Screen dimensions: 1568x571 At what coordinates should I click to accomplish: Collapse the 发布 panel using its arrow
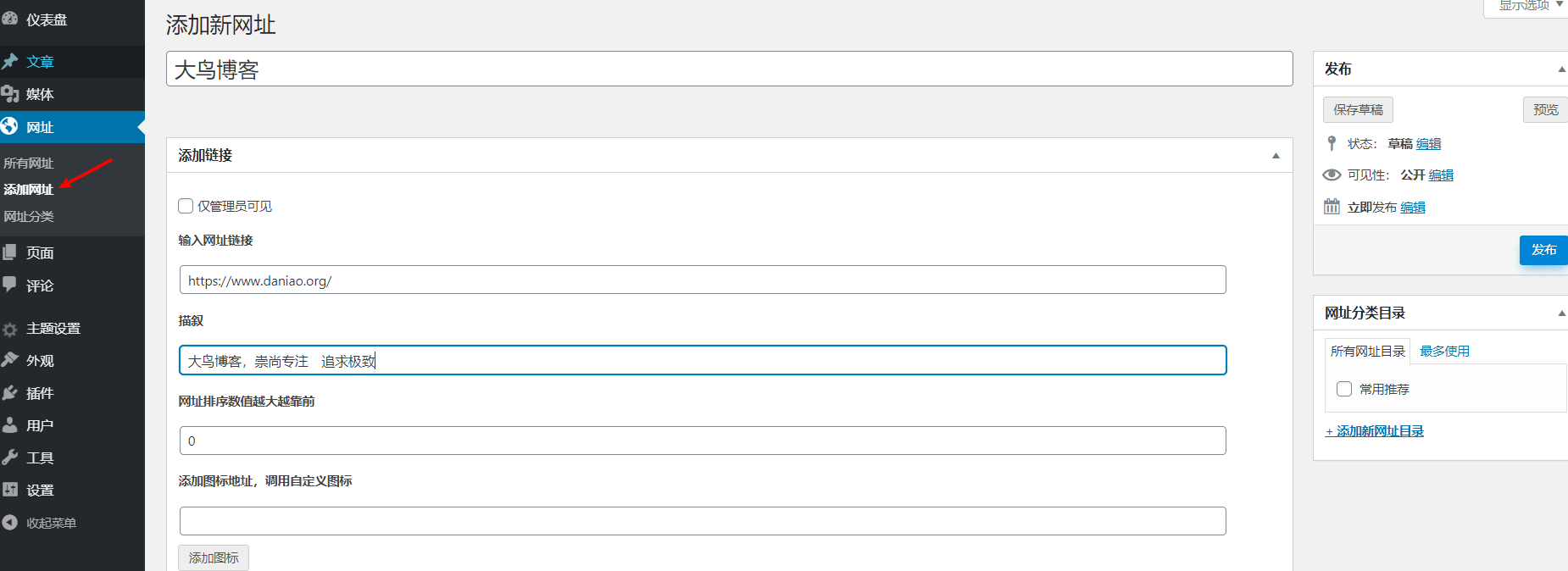1561,69
